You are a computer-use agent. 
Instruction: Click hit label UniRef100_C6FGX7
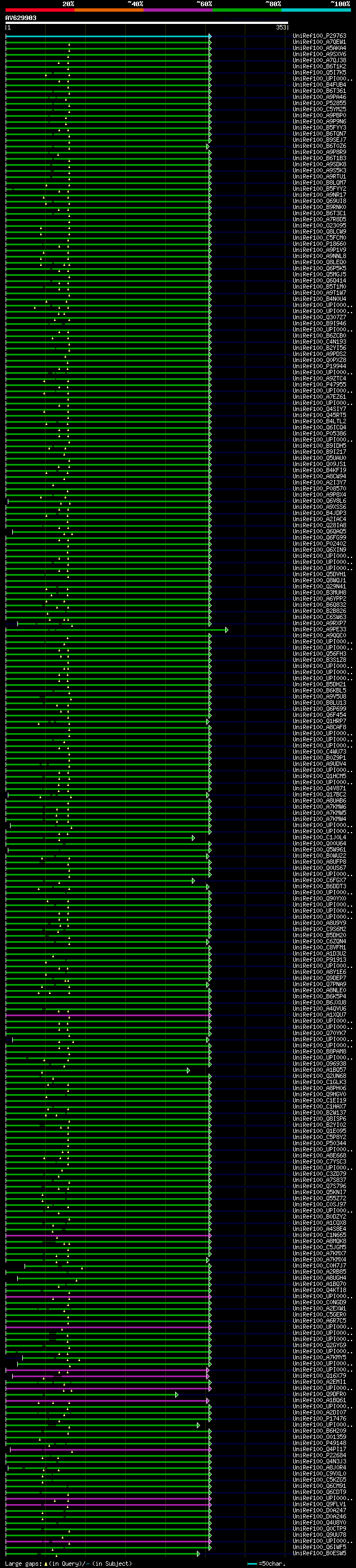[319, 881]
